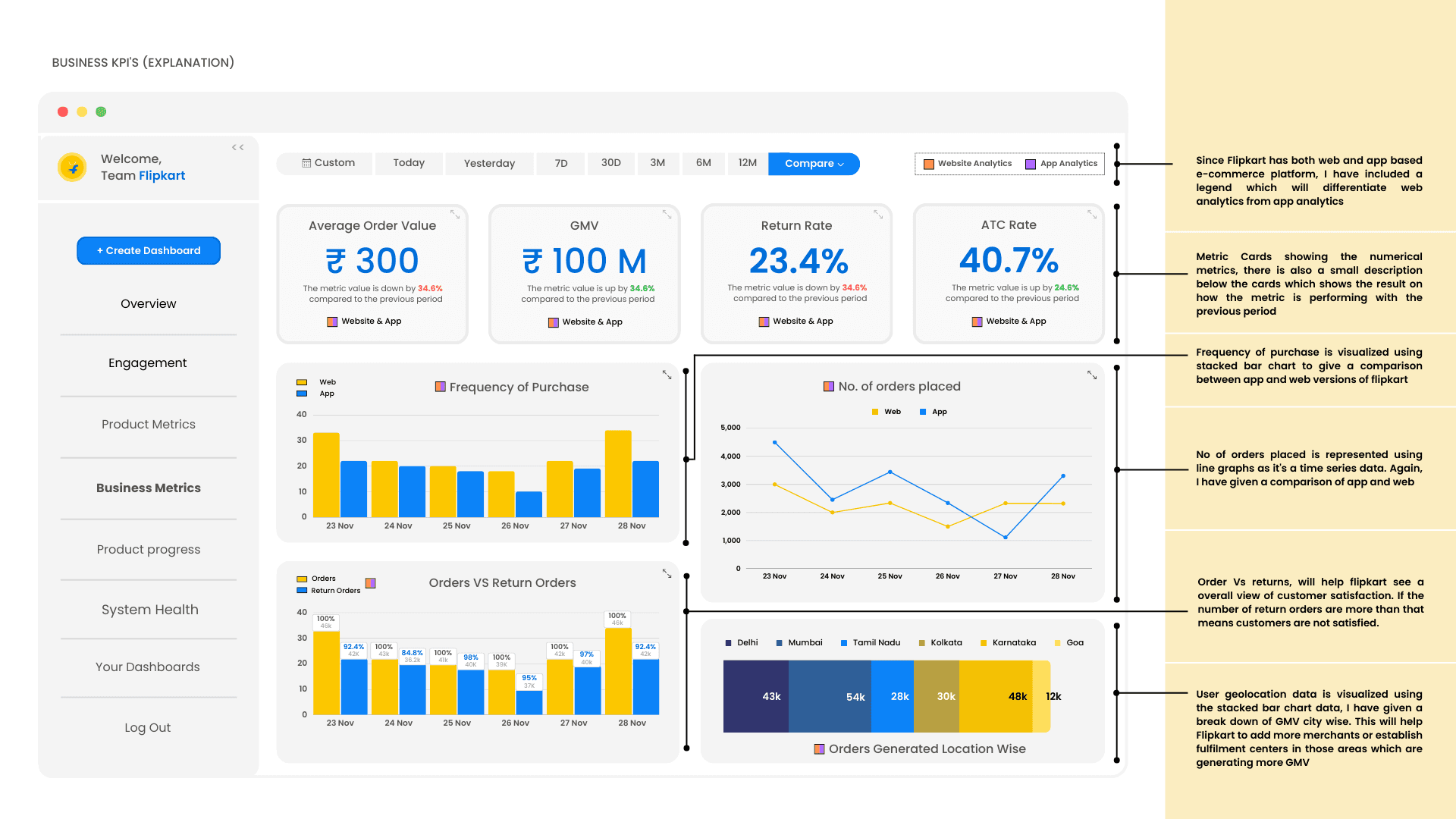Click the Mumbai 54k bar segment
The width and height of the screenshot is (1456, 819).
pos(830,696)
